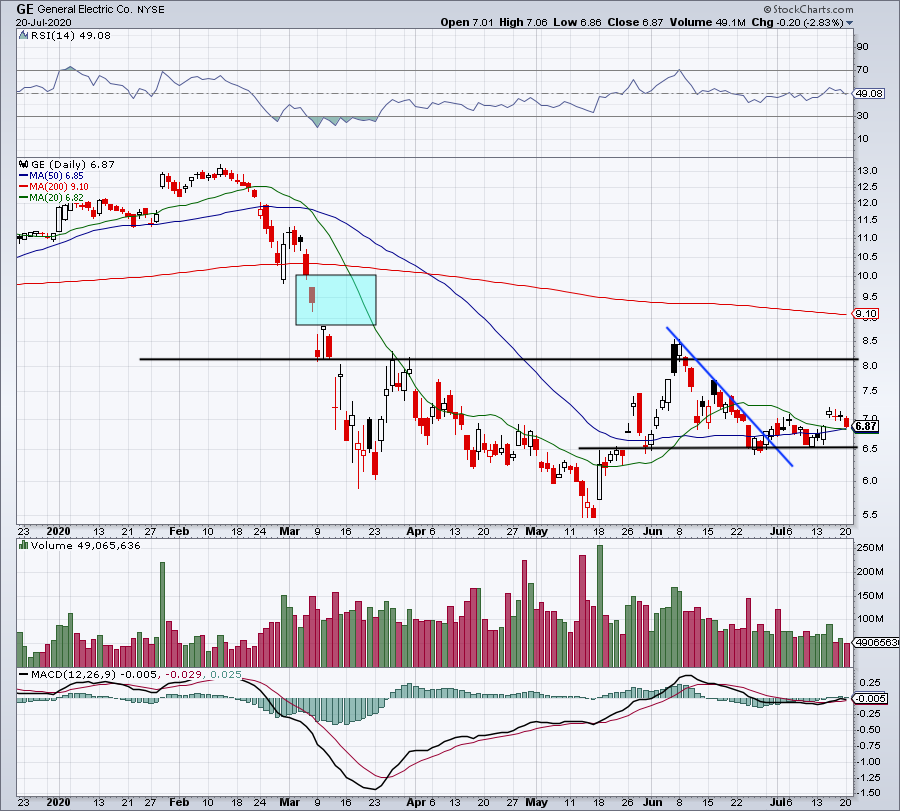Click the 0.025 MACD histogram value
The image size is (900, 811).
[x=226, y=674]
